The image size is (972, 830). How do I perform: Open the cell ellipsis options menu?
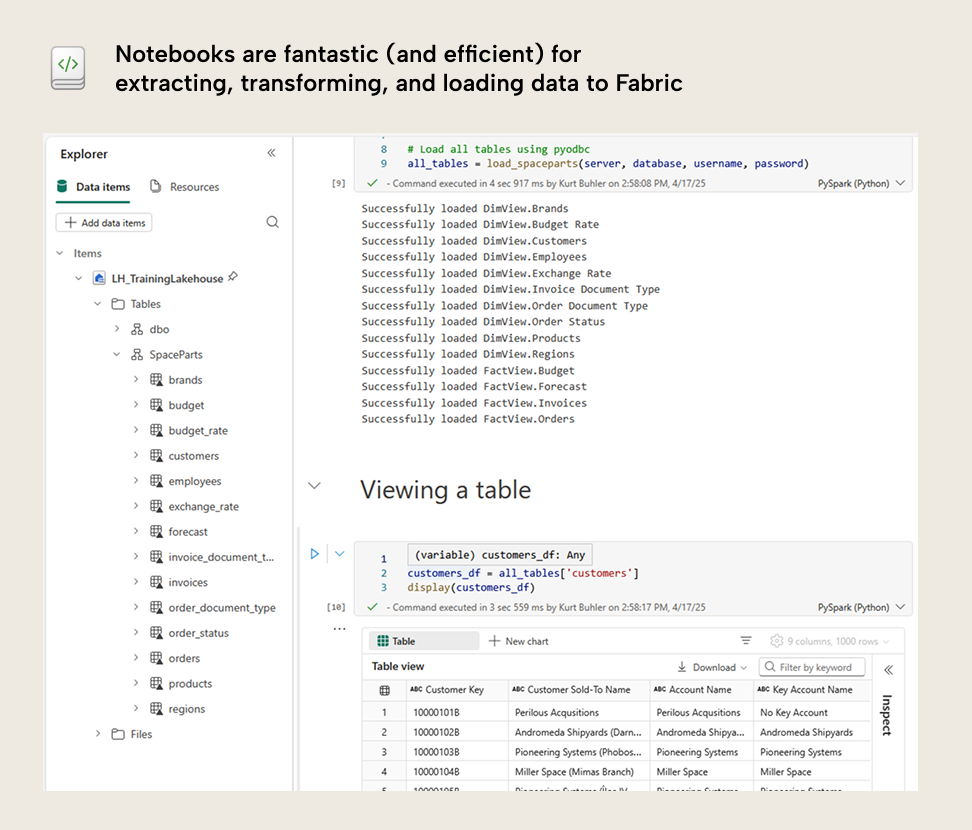pos(335,628)
